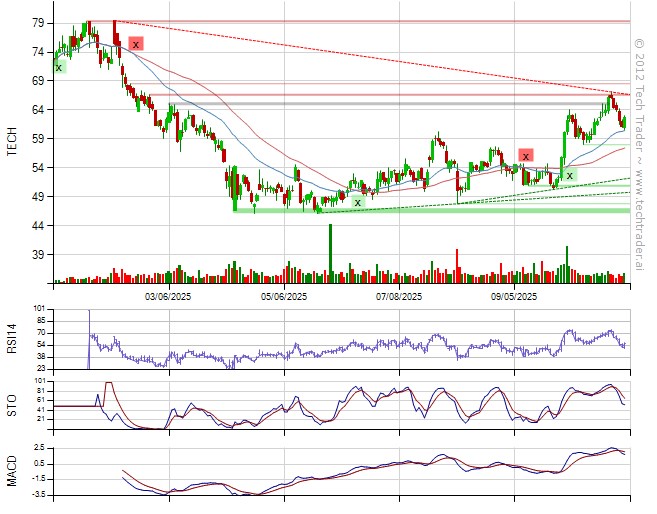The image size is (657, 514).
Task: Select the STO indicator label
Action: (13, 405)
